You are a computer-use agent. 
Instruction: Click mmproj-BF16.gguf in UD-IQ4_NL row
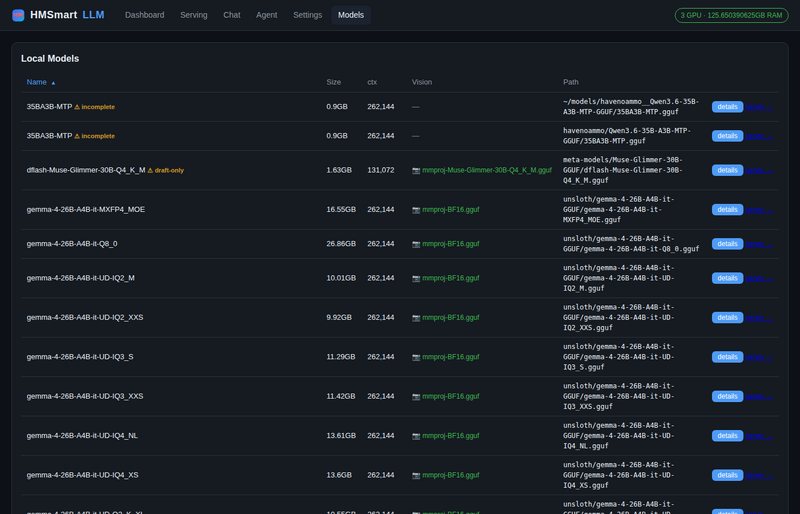[451, 435]
